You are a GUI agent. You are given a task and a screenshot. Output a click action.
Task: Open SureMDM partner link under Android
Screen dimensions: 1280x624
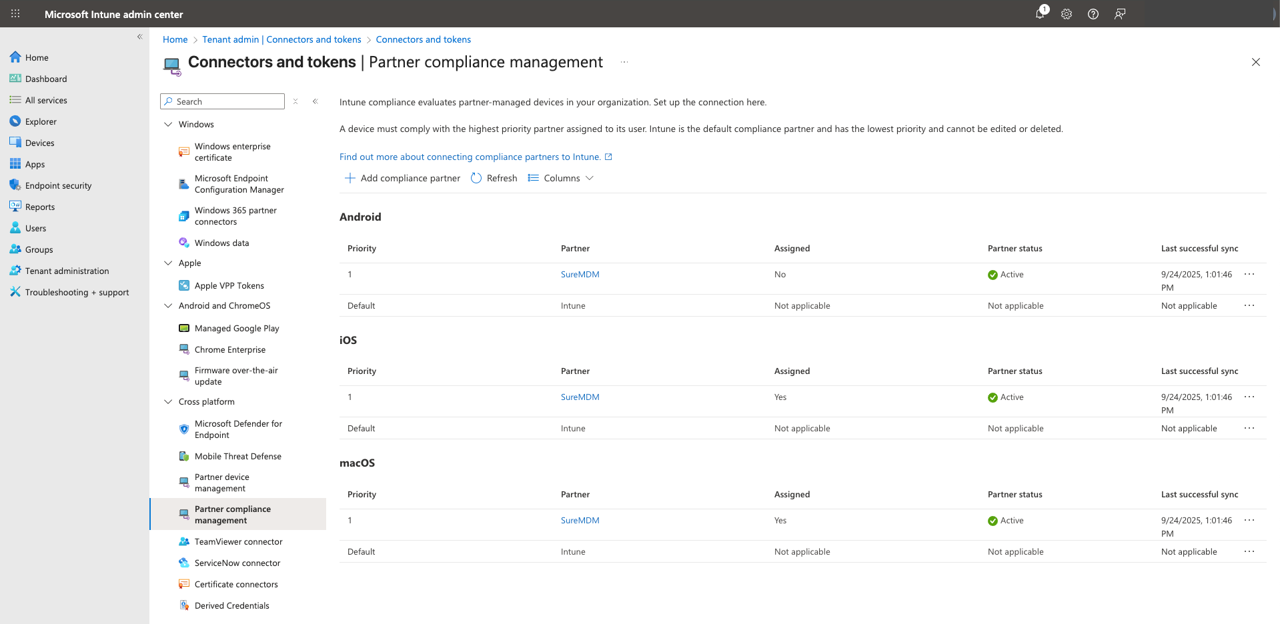[x=580, y=274]
